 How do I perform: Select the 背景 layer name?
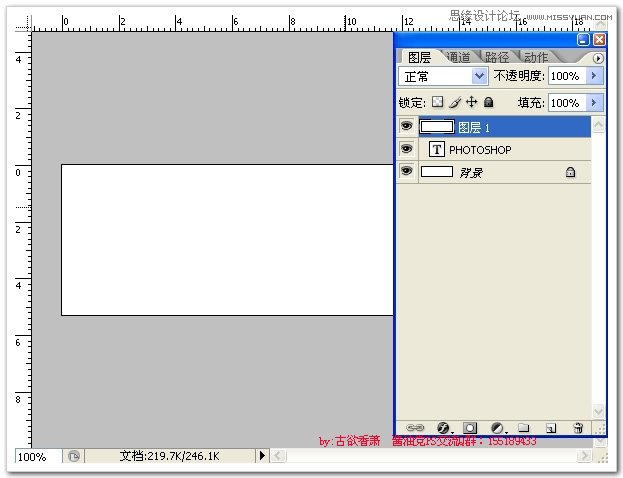point(471,172)
